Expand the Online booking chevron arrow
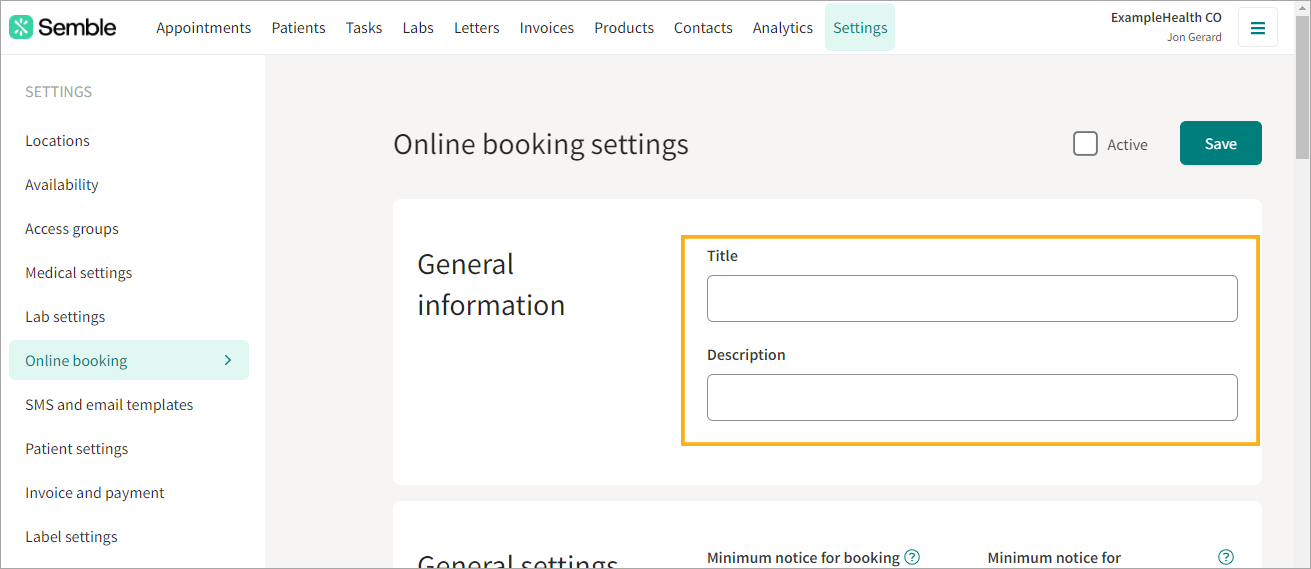This screenshot has height=569, width=1311. tap(228, 360)
